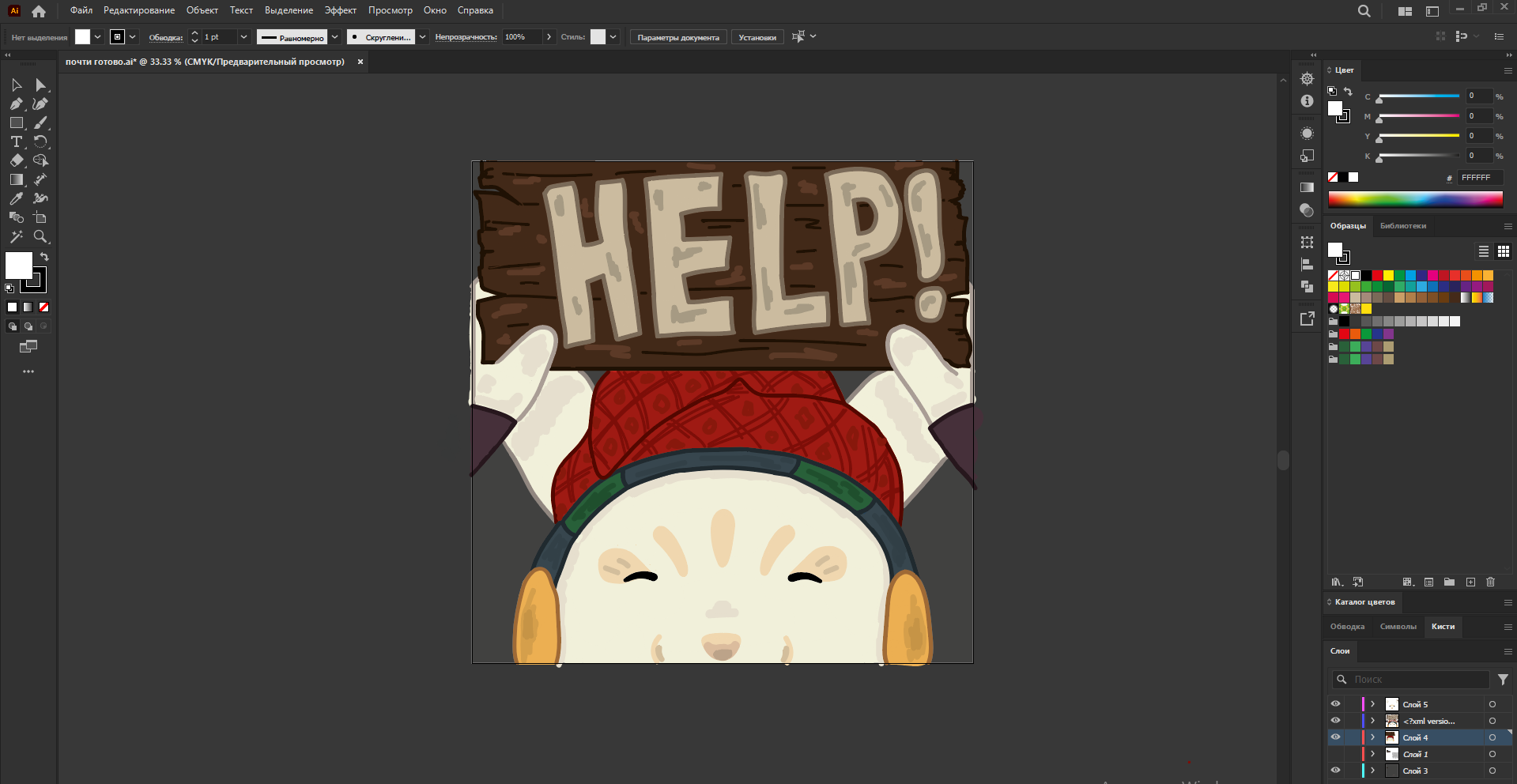Expand the <?xml versio... layer

[x=1373, y=721]
